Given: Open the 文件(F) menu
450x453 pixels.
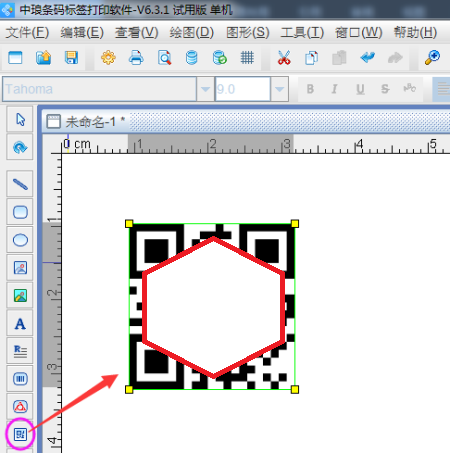Looking at the screenshot, I should (x=27, y=33).
